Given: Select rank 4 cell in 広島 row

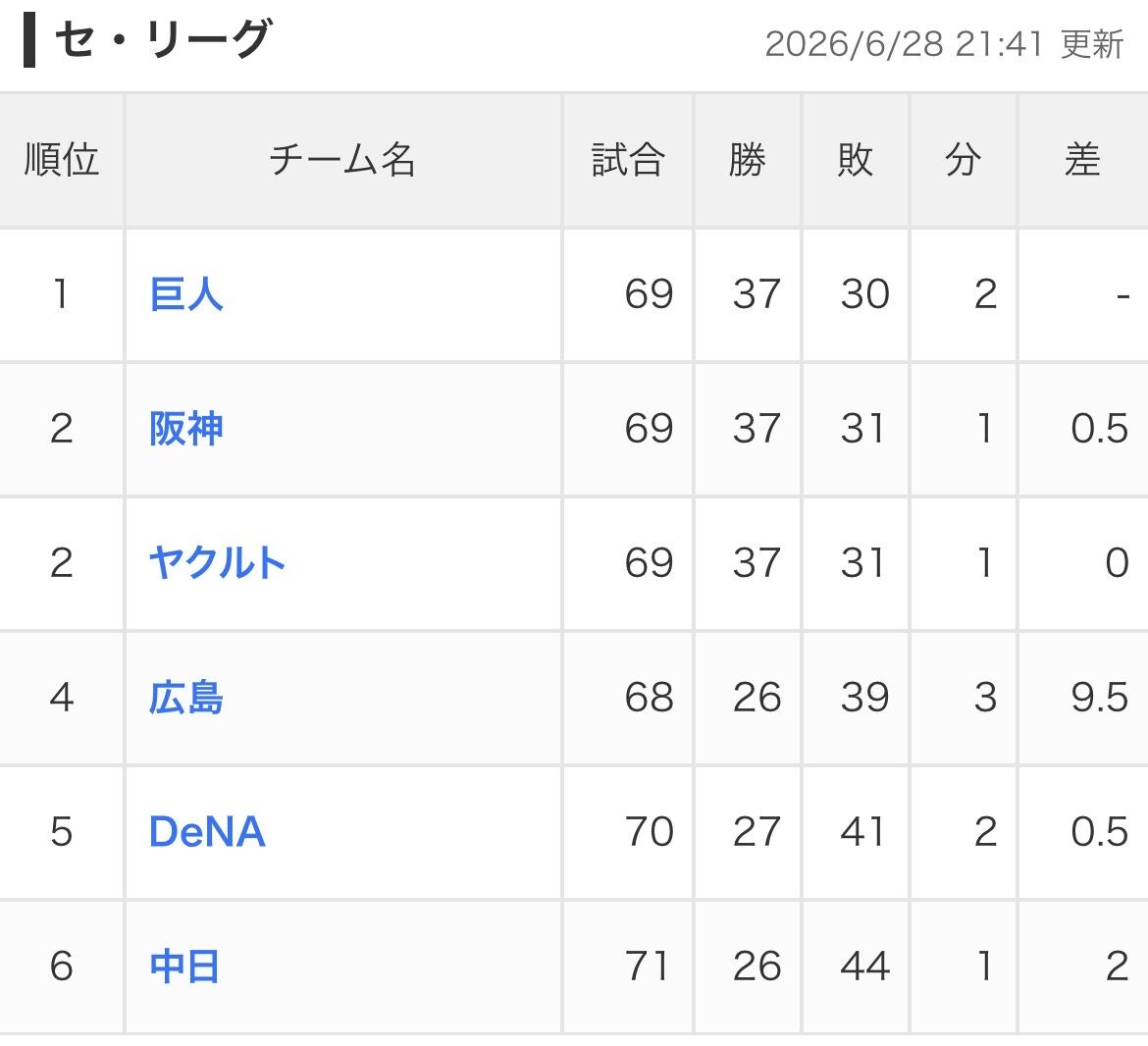Looking at the screenshot, I should tap(62, 697).
